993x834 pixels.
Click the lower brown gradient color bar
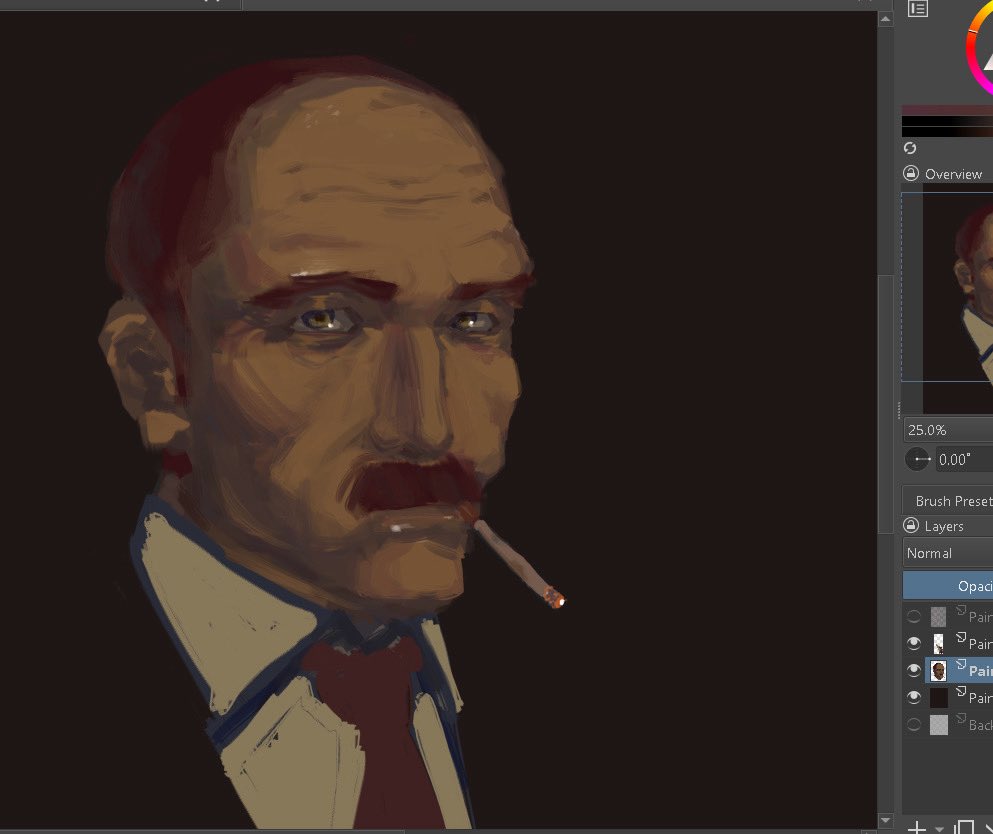point(947,132)
